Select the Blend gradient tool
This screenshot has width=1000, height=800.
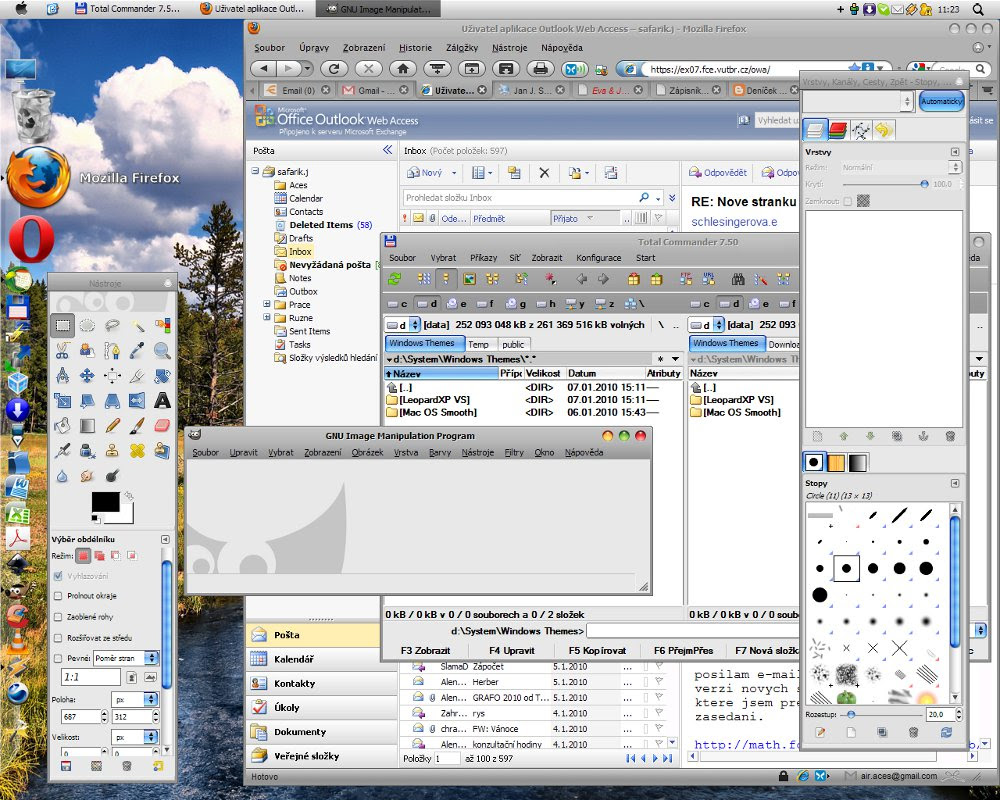click(87, 426)
